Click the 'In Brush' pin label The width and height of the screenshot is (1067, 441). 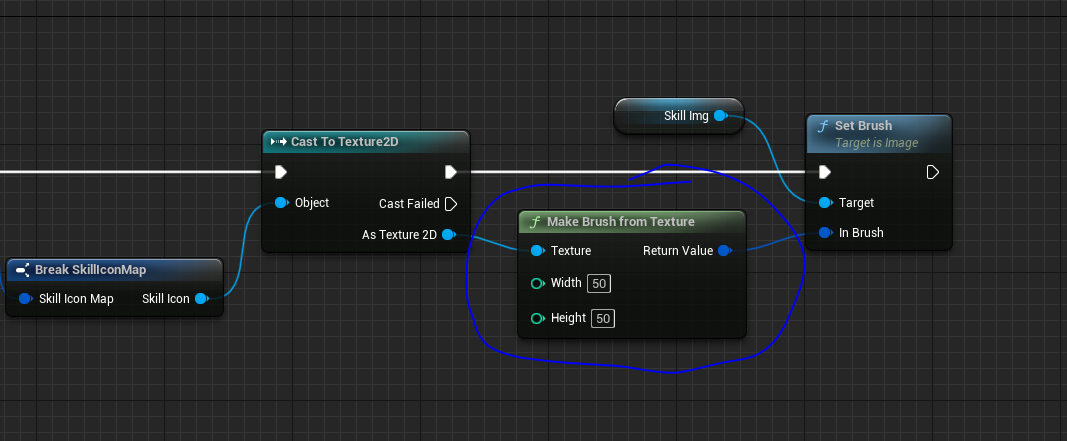(x=861, y=233)
